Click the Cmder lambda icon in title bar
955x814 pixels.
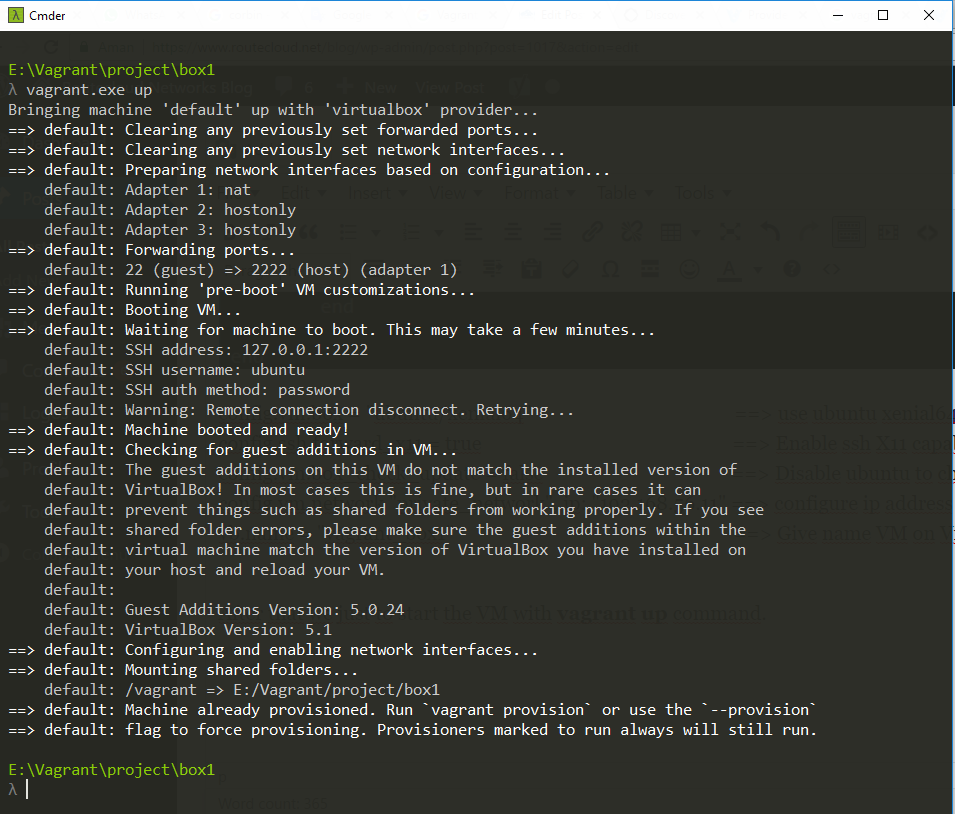(x=15, y=15)
